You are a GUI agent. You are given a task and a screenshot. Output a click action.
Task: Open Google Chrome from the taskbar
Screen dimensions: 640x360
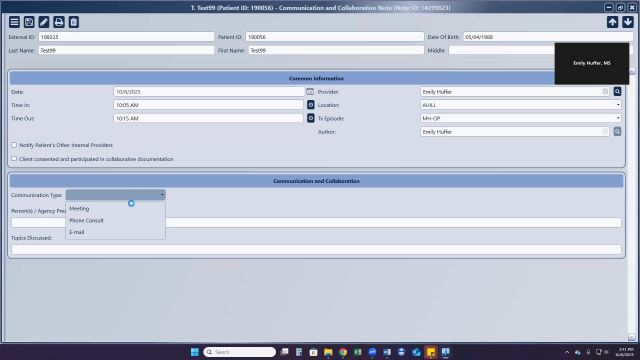tap(343, 352)
